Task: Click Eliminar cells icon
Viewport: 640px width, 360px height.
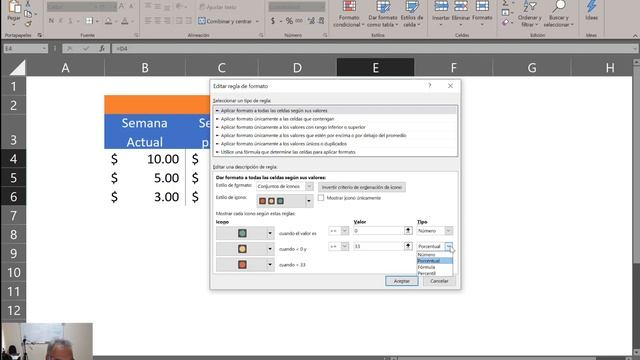Action: 461,6
